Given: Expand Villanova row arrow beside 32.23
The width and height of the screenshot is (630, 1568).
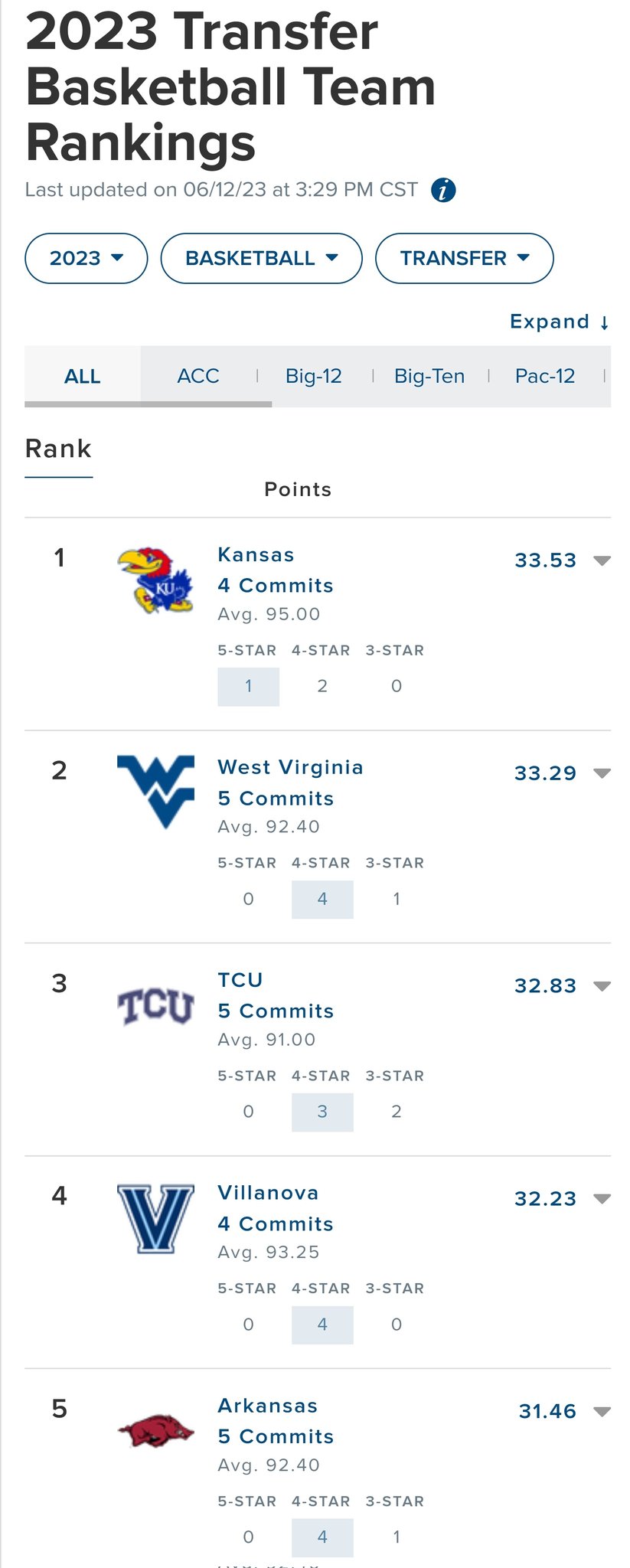Looking at the screenshot, I should tap(602, 1199).
